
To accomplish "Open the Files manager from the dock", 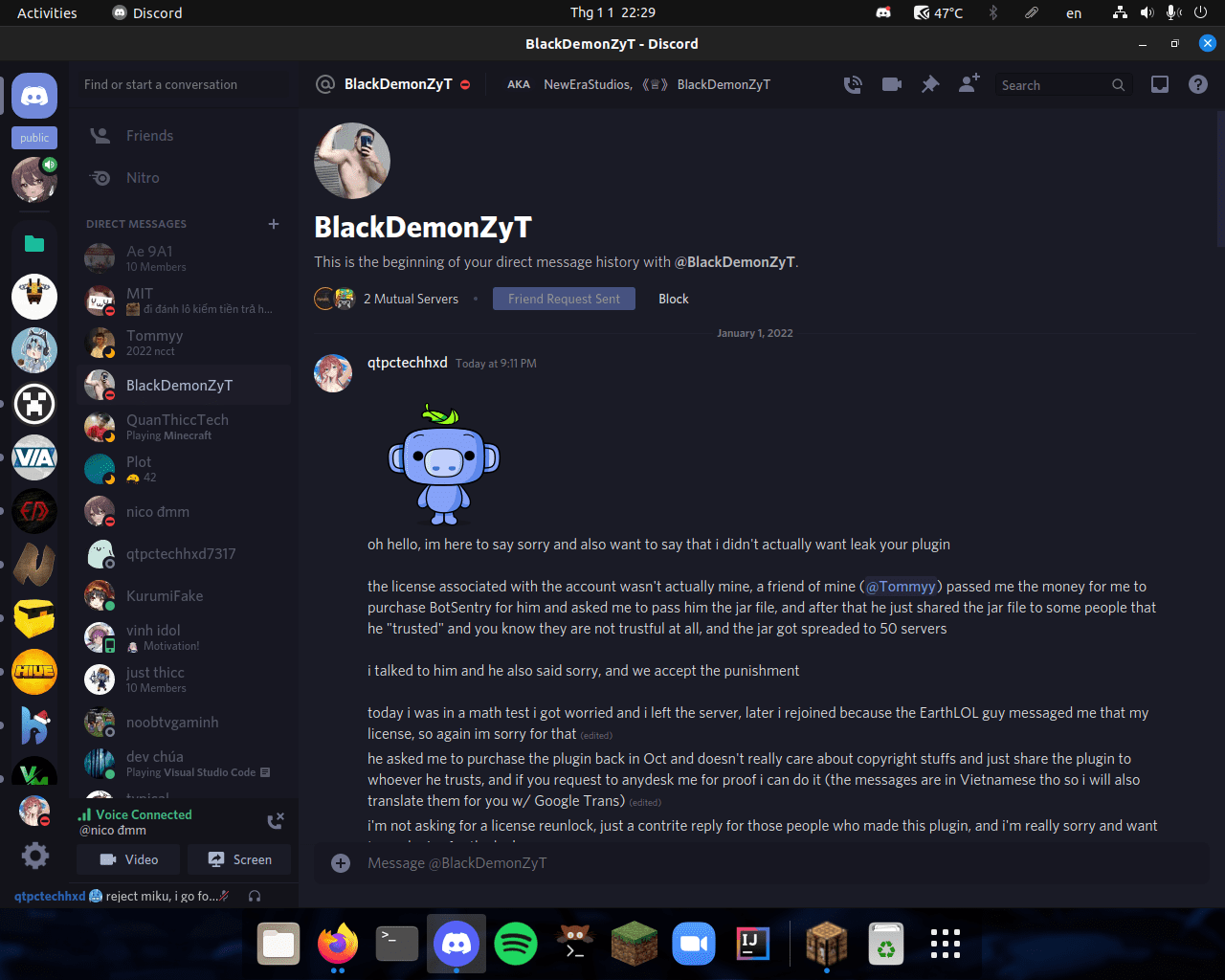I will [x=278, y=945].
